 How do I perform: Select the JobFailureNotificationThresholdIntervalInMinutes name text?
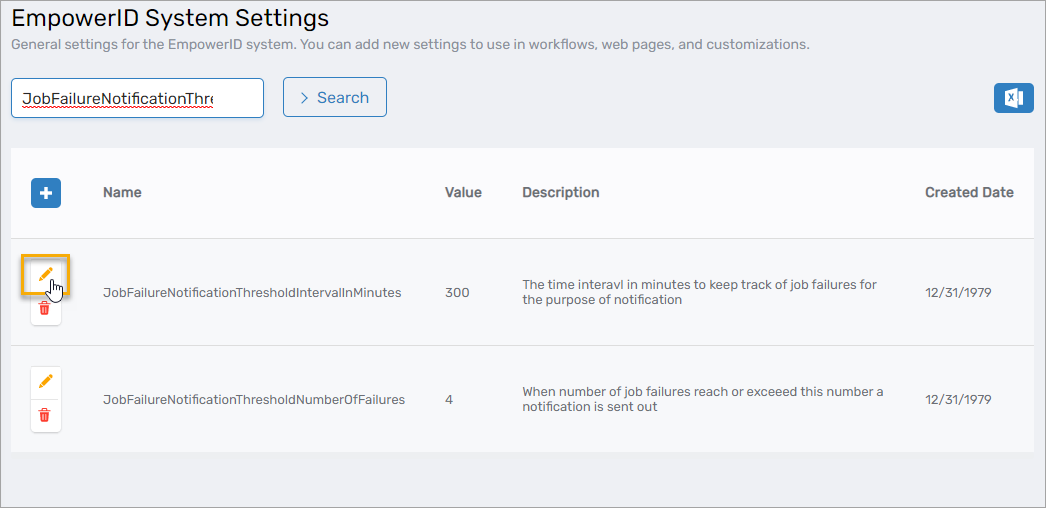click(252, 292)
